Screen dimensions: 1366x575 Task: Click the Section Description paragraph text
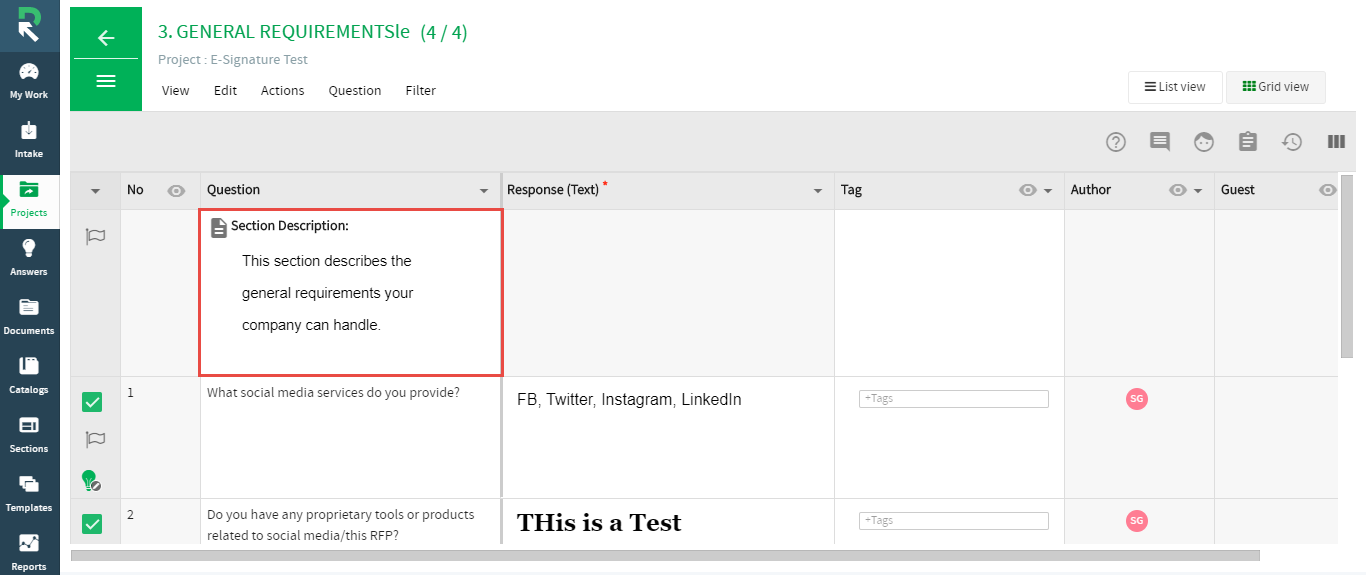point(327,293)
